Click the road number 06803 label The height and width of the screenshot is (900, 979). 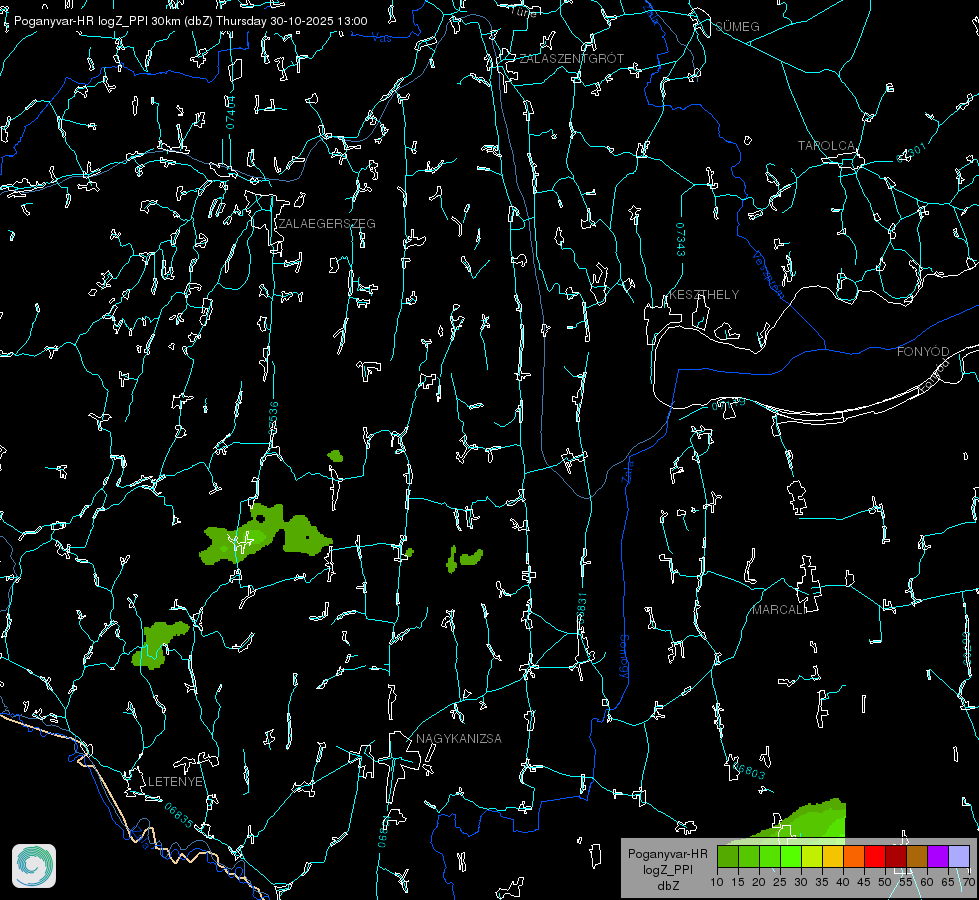(749, 769)
